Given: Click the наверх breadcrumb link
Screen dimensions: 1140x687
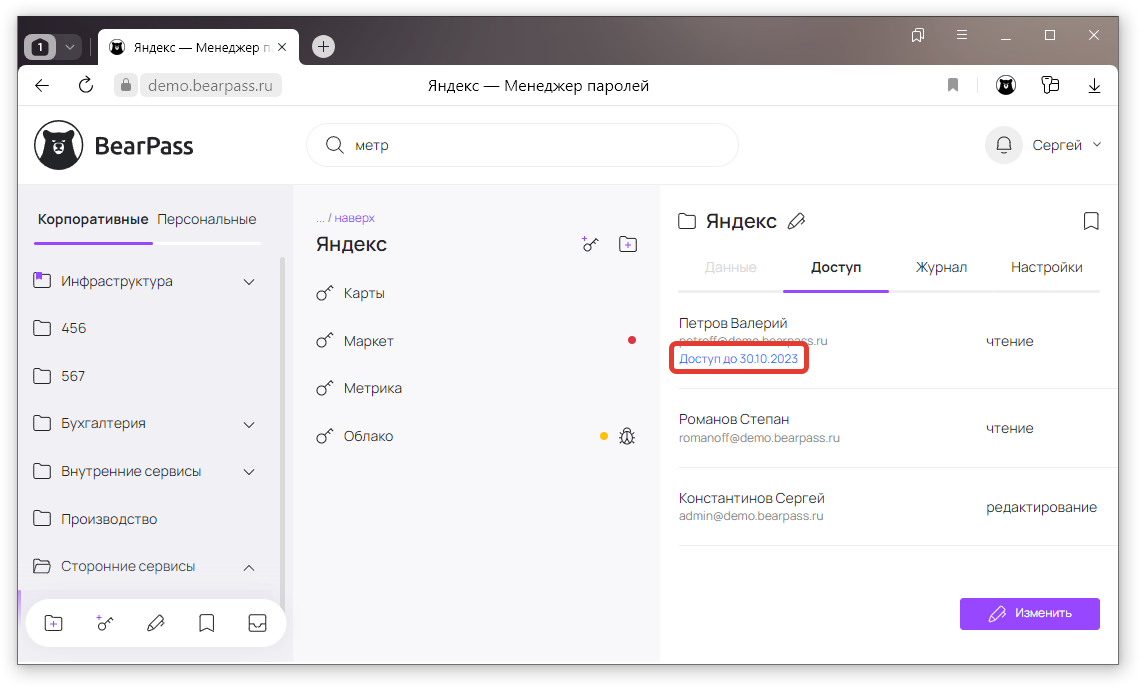Looking at the screenshot, I should [354, 217].
